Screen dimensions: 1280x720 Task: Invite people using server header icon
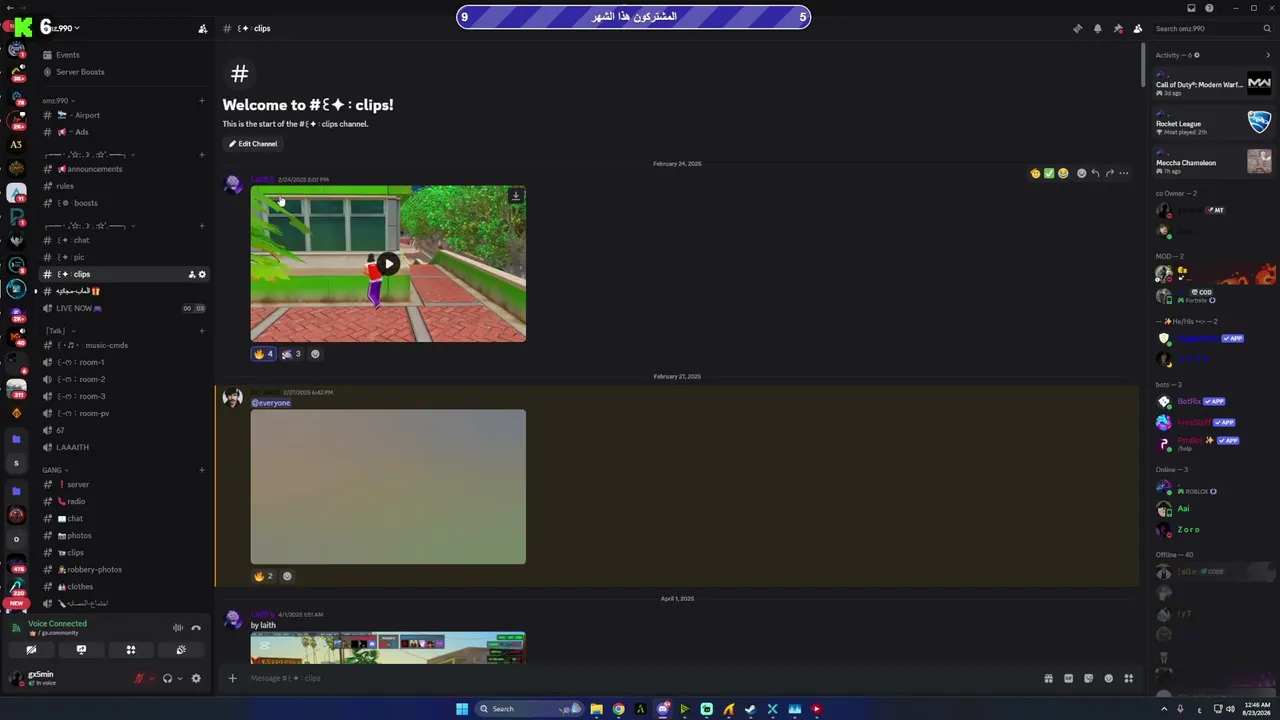click(202, 29)
